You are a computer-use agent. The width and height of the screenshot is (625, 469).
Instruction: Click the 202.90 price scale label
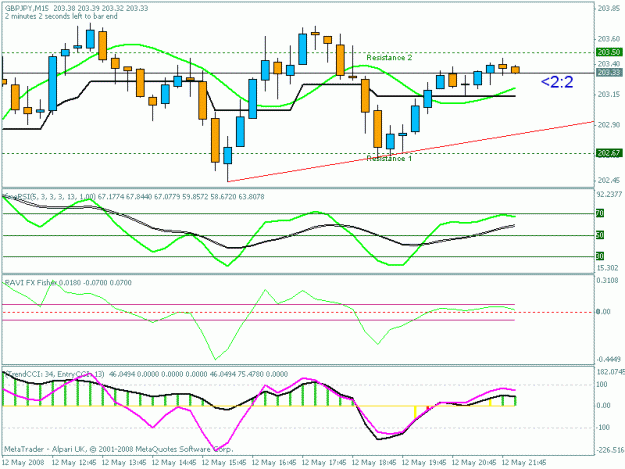pyautogui.click(x=609, y=125)
